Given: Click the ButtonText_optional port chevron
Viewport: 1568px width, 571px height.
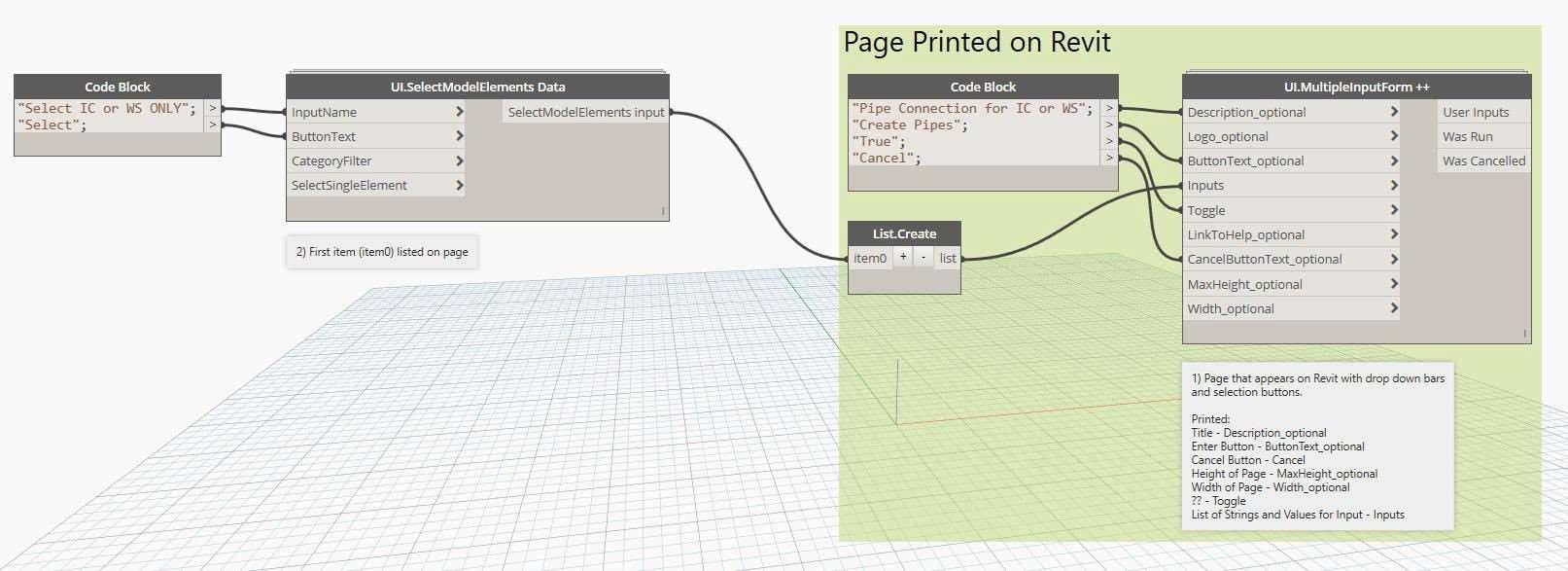Looking at the screenshot, I should [1394, 161].
